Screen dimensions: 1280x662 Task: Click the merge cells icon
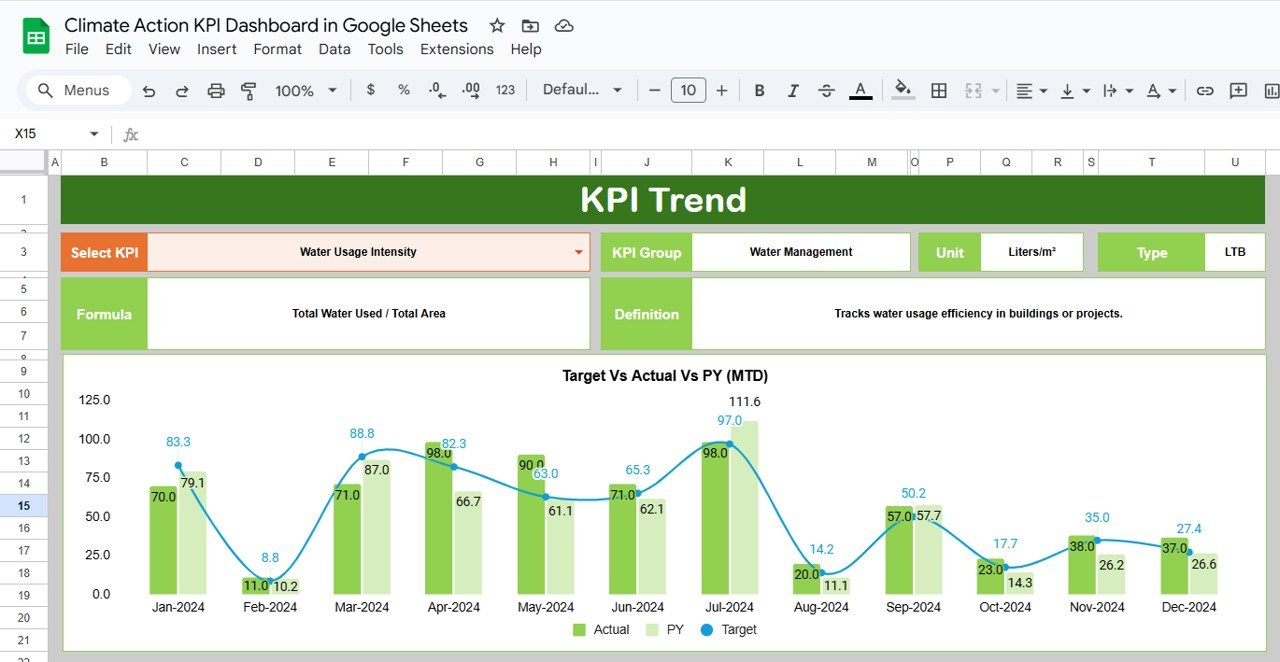tap(973, 90)
